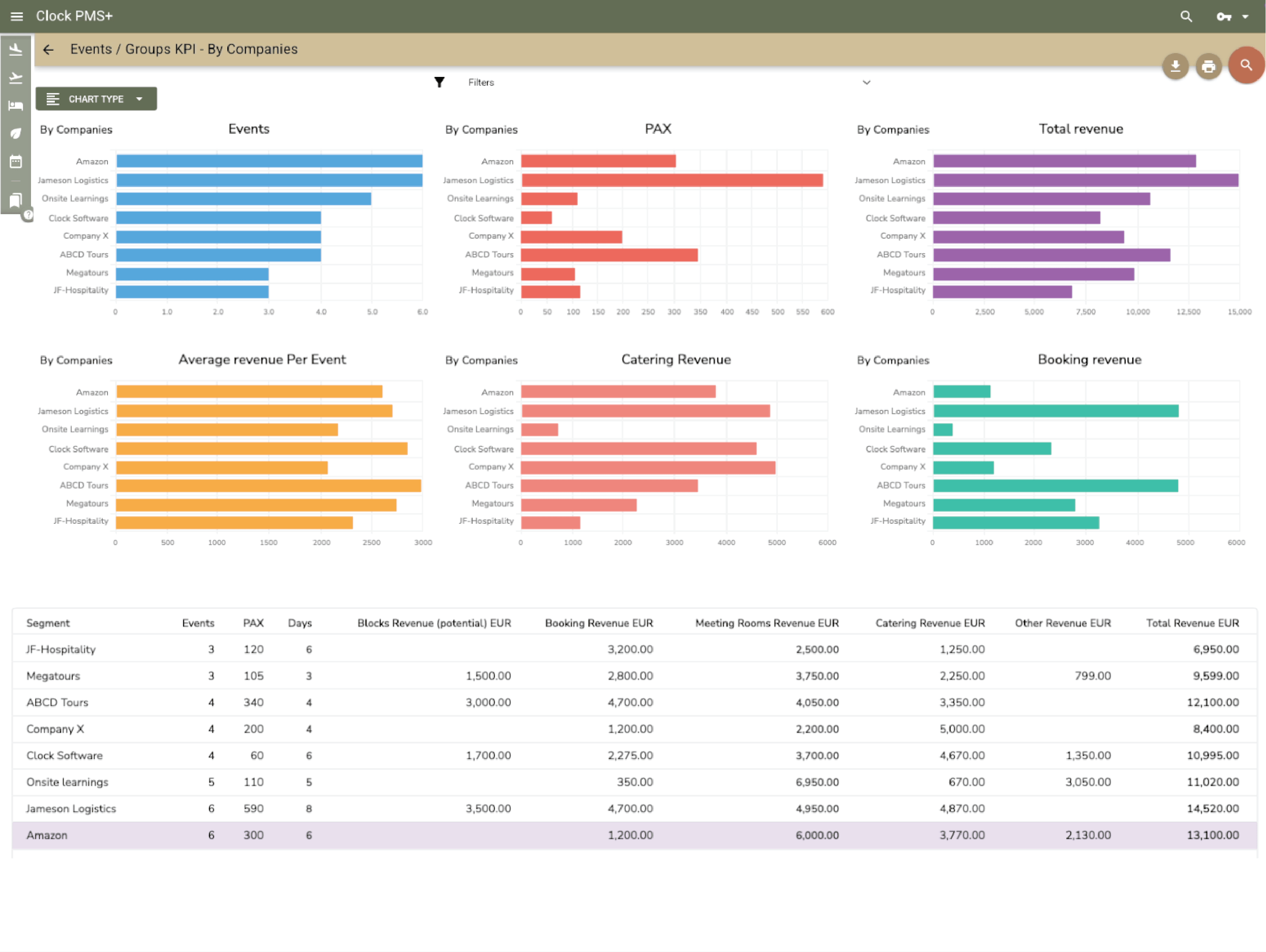Screen dimensions: 1266x952
Task: Click the download report round button
Action: pyautogui.click(x=1175, y=66)
